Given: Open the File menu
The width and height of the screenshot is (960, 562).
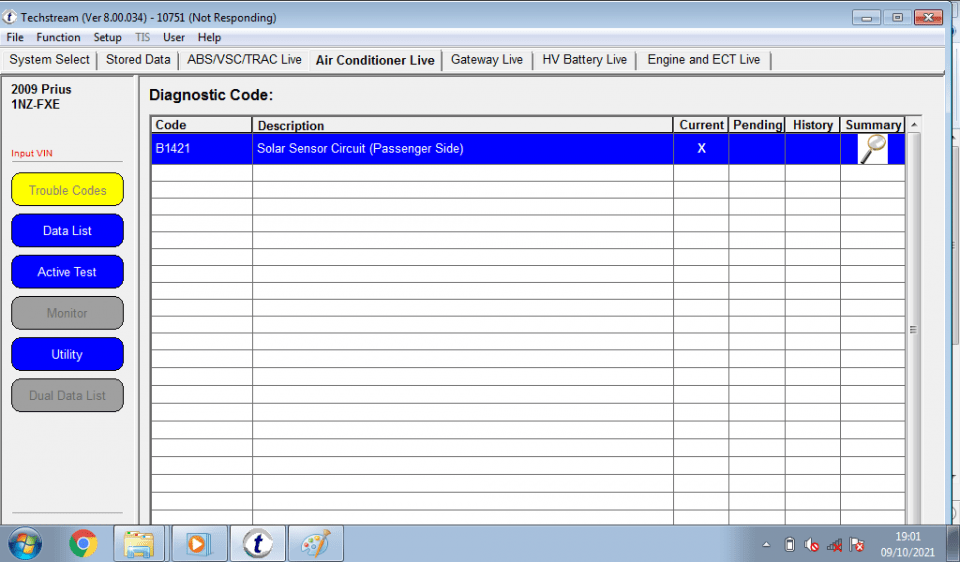Looking at the screenshot, I should click(15, 37).
